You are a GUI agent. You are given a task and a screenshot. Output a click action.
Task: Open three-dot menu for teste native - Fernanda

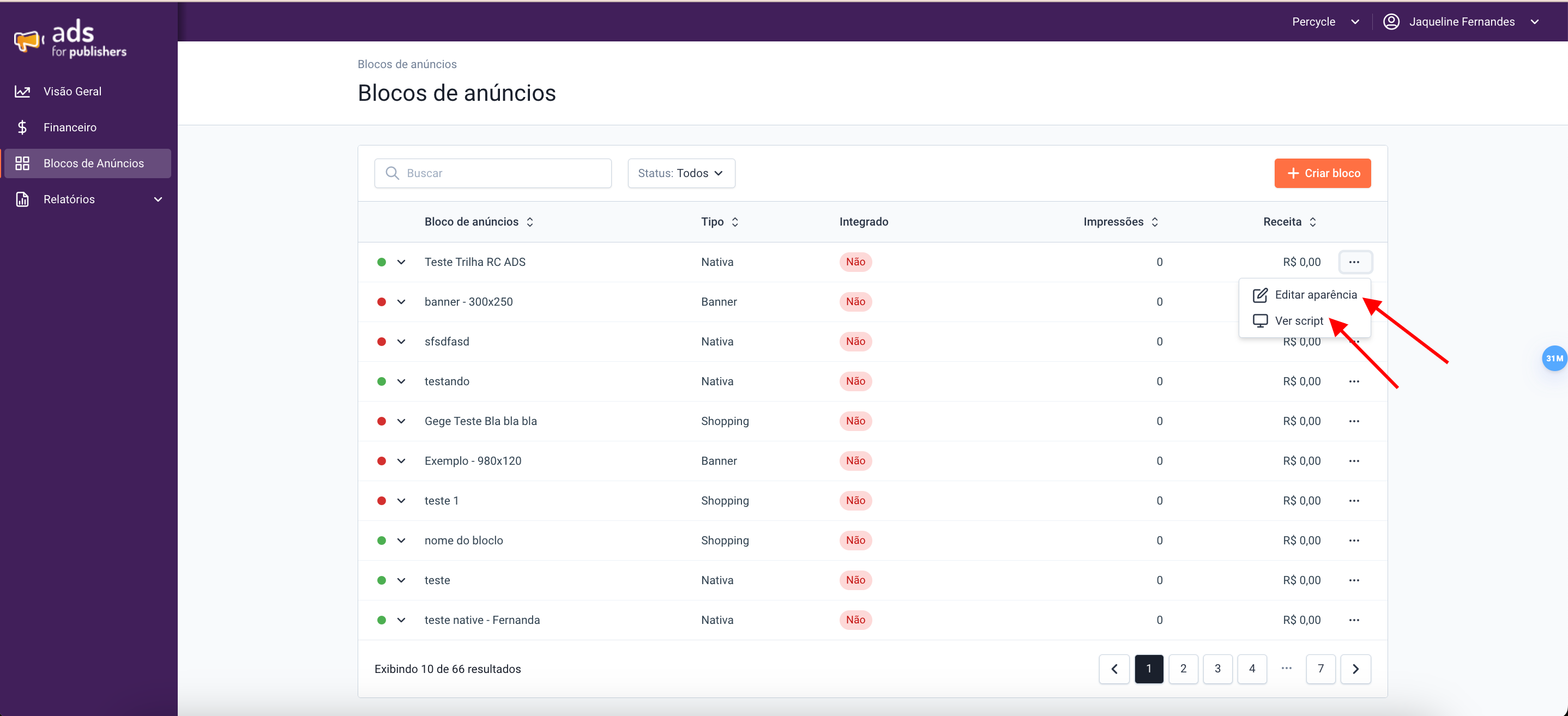pos(1354,620)
